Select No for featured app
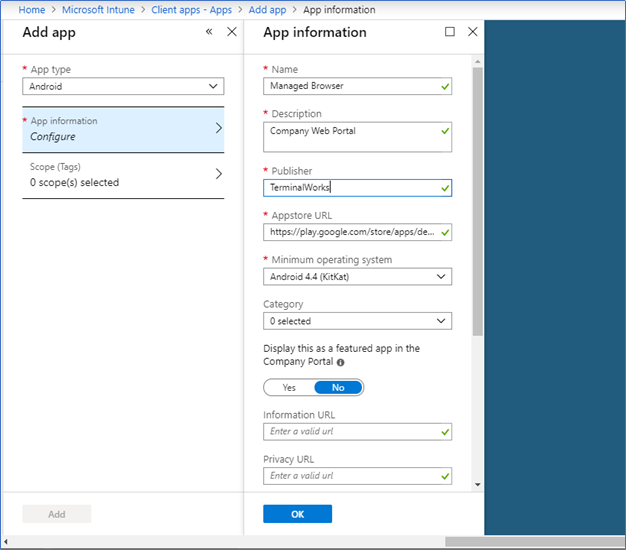Viewport: 626px width, 550px height. [x=338, y=388]
